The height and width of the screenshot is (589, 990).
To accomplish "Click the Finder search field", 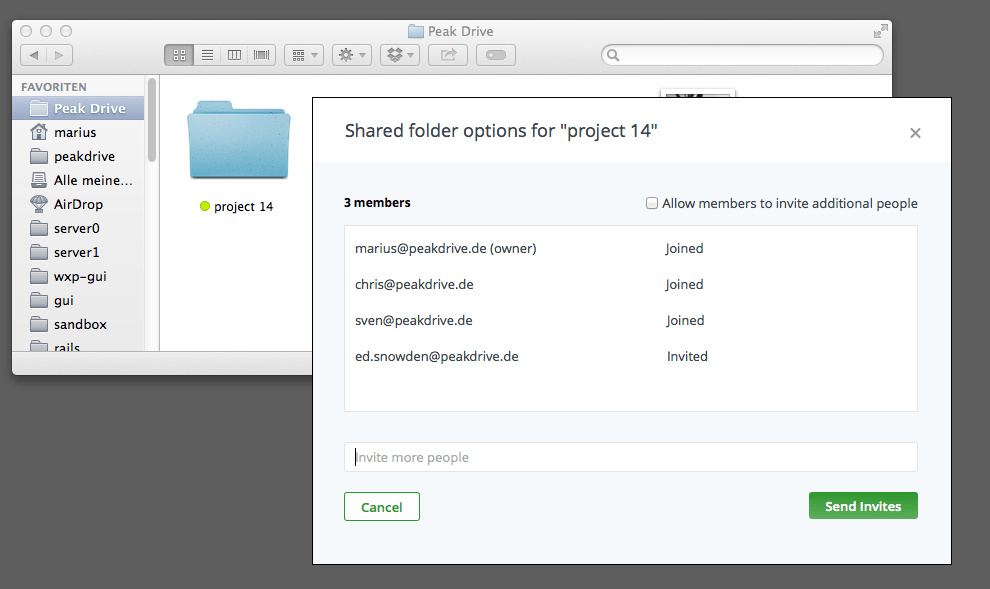I will pos(745,55).
